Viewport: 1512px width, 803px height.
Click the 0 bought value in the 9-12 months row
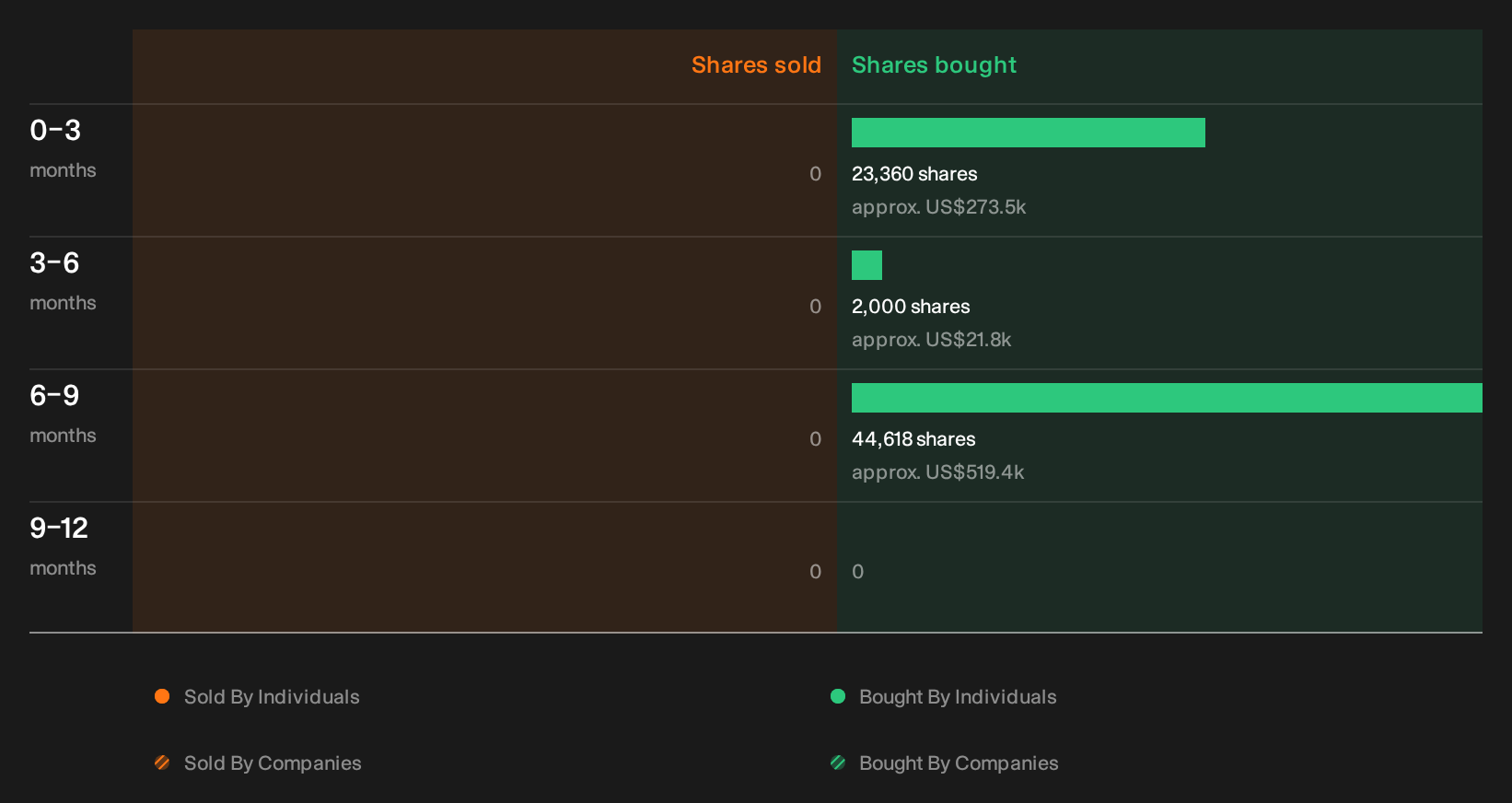click(x=857, y=572)
